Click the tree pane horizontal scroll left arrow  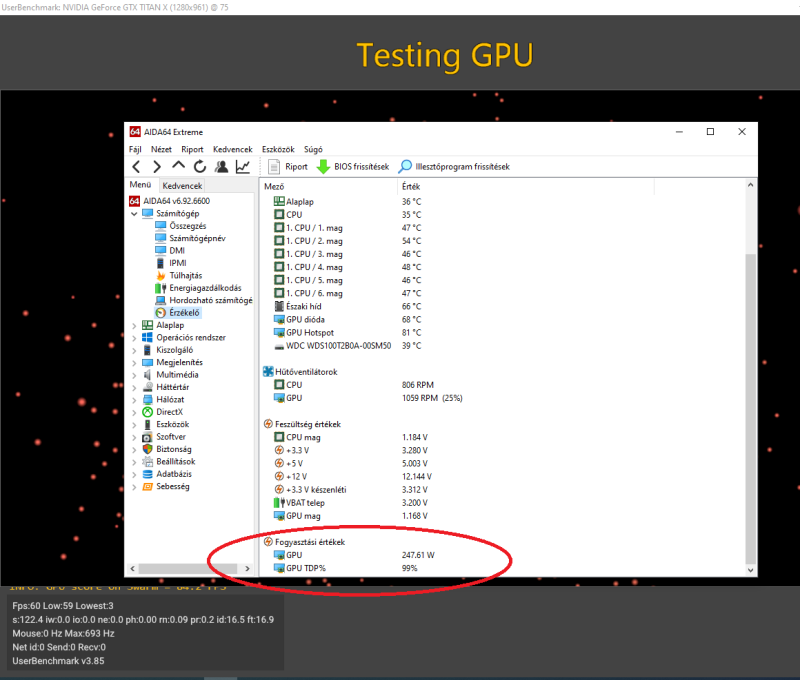pos(133,569)
